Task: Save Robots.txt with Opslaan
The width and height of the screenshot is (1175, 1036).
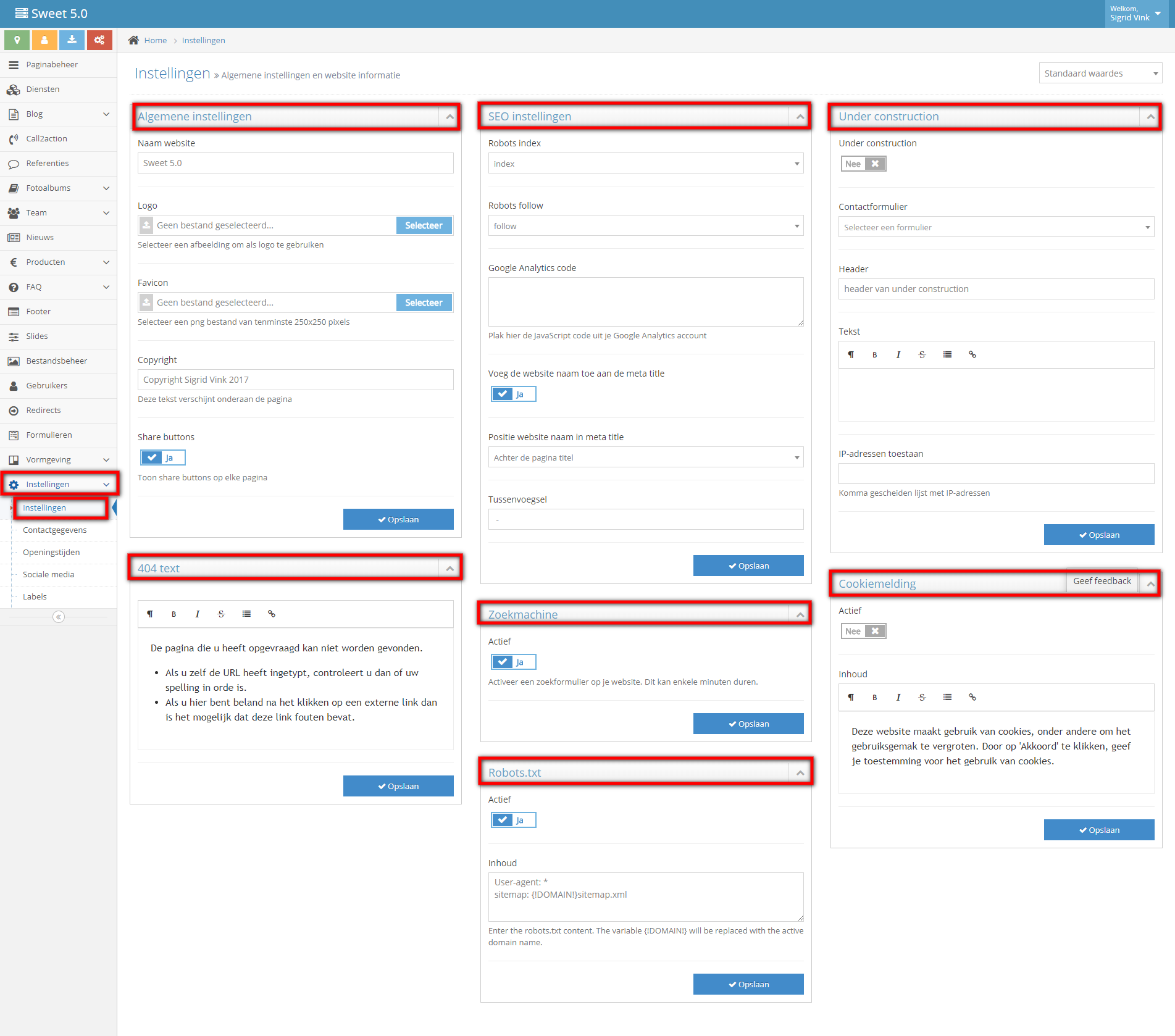Action: [748, 984]
